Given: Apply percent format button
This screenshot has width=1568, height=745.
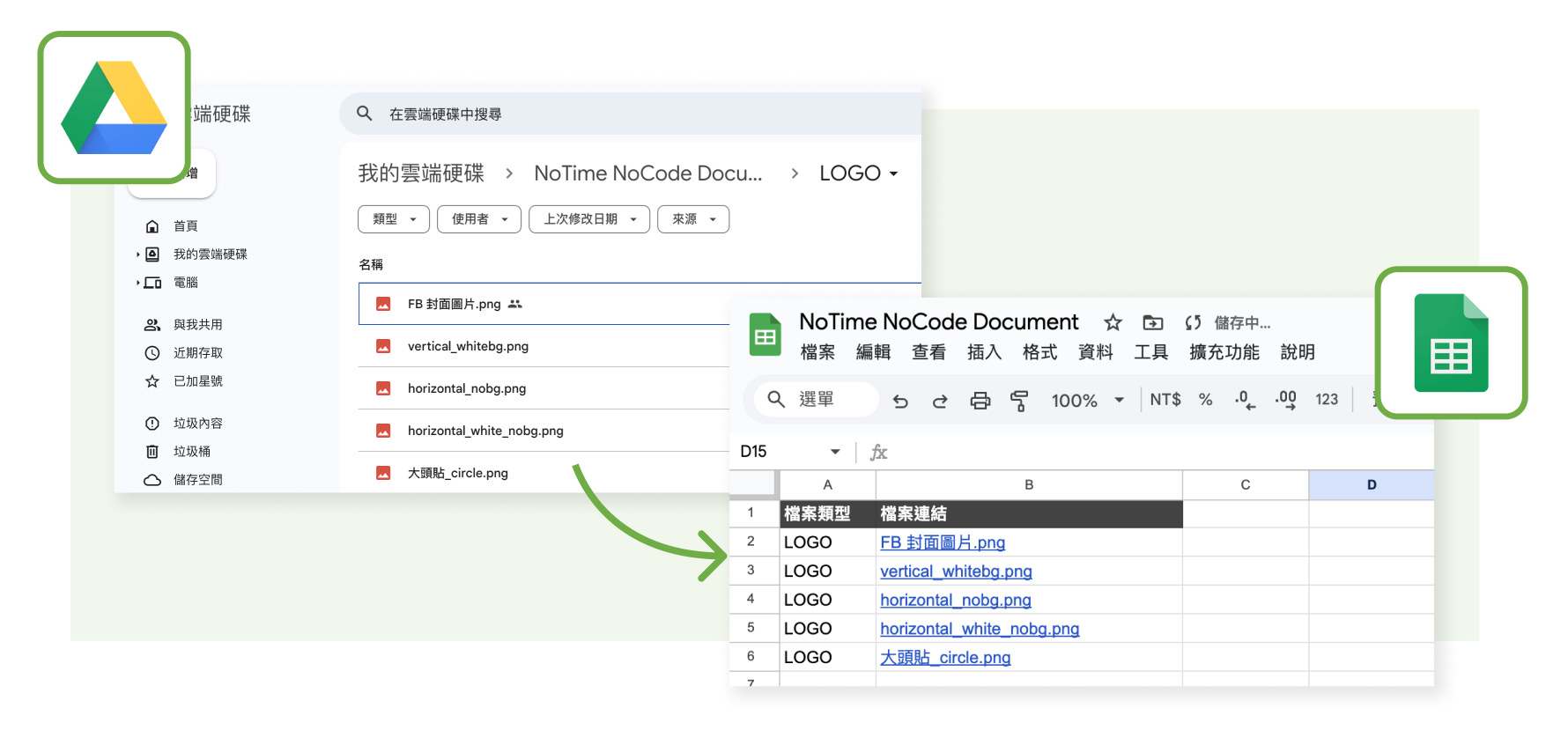Looking at the screenshot, I should 1205,400.
